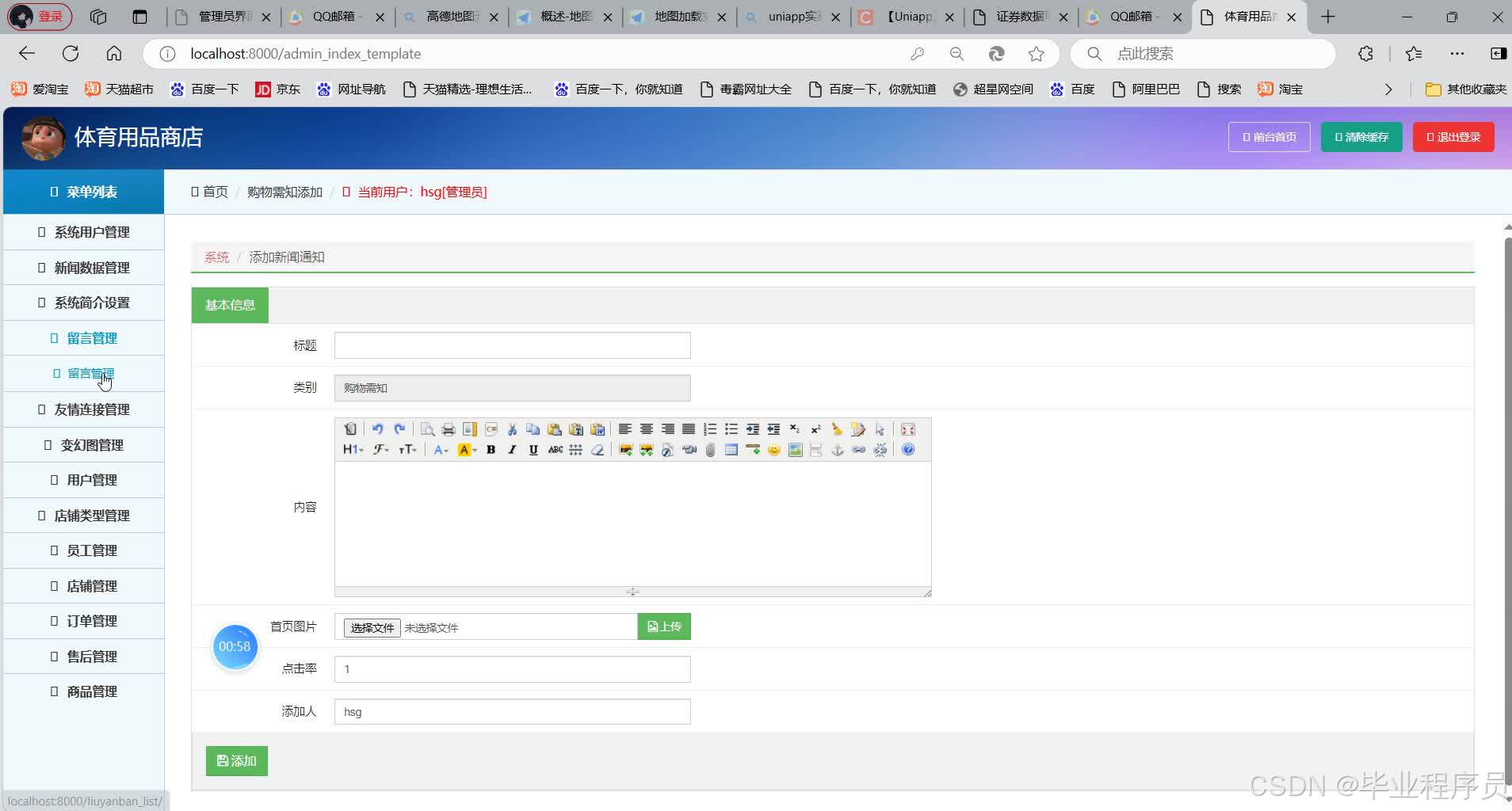Open the H1 heading format dropdown

tap(353, 450)
